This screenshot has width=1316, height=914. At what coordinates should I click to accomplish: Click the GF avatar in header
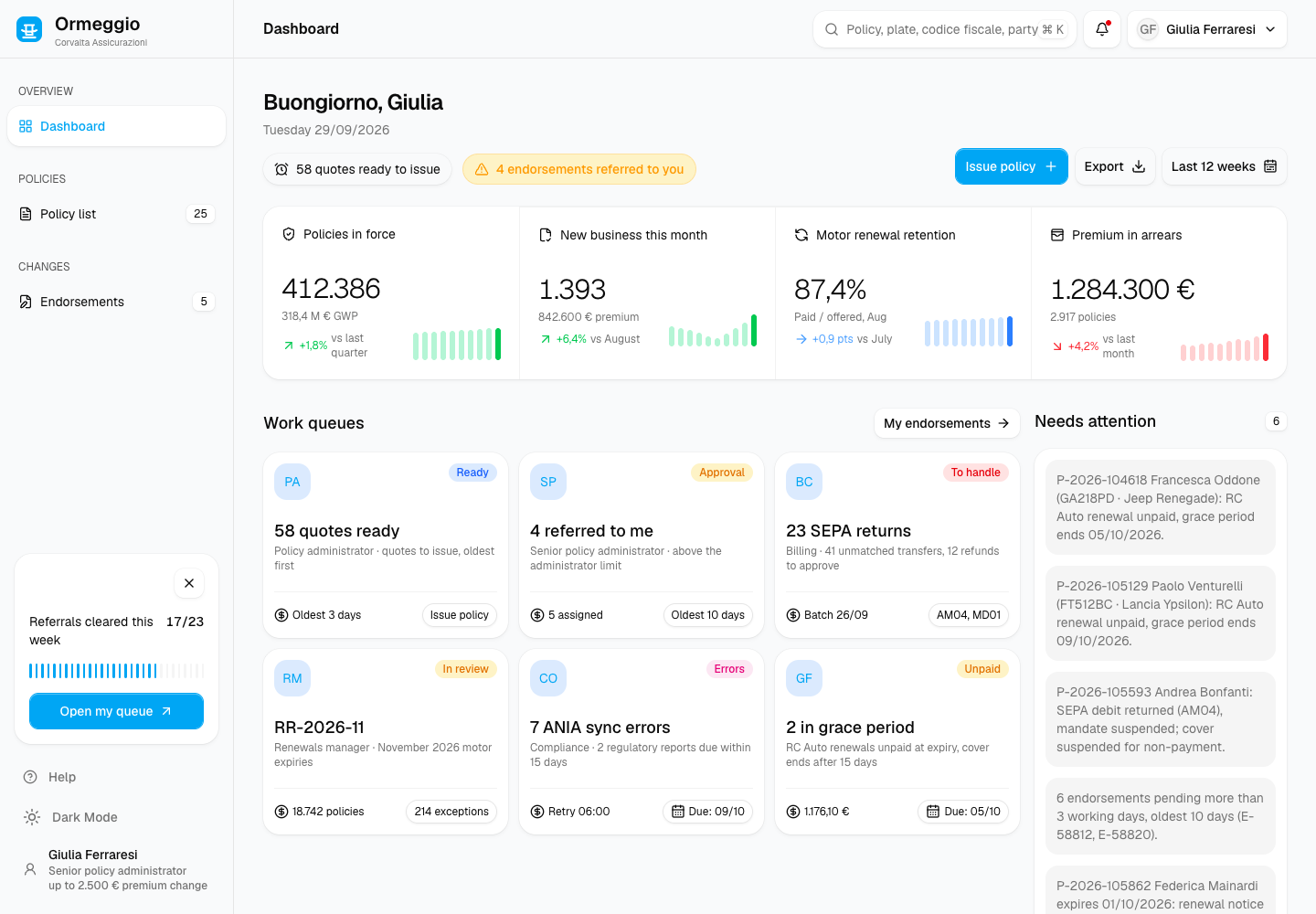pos(1148,29)
